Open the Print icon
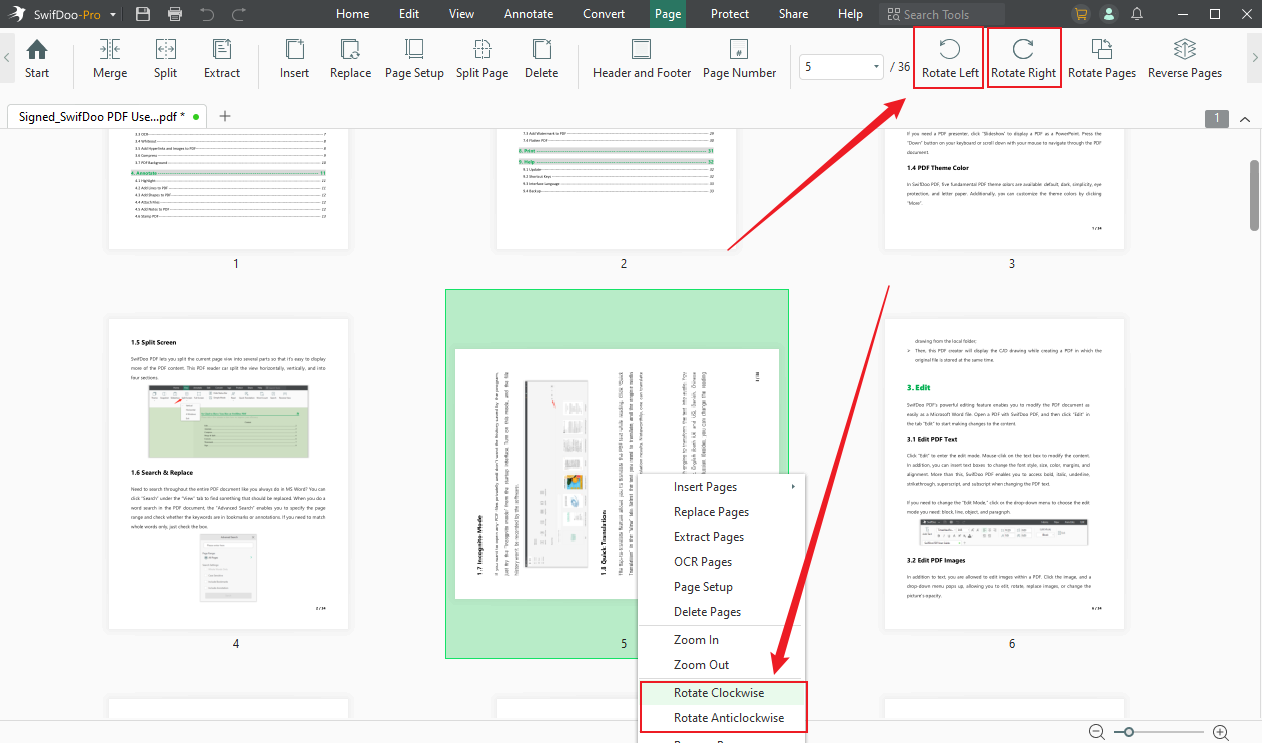 175,13
